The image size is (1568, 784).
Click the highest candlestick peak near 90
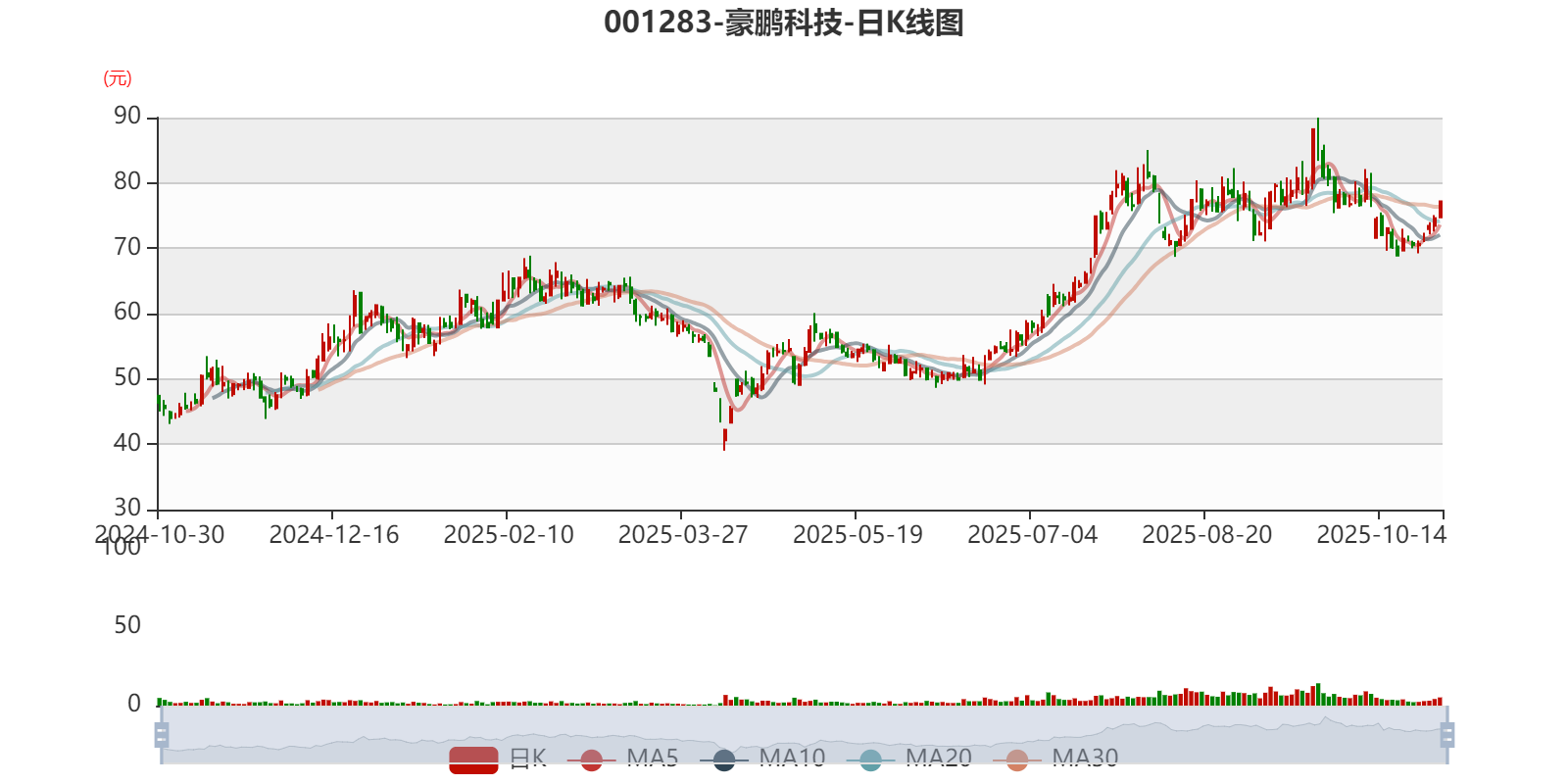coord(1318,137)
